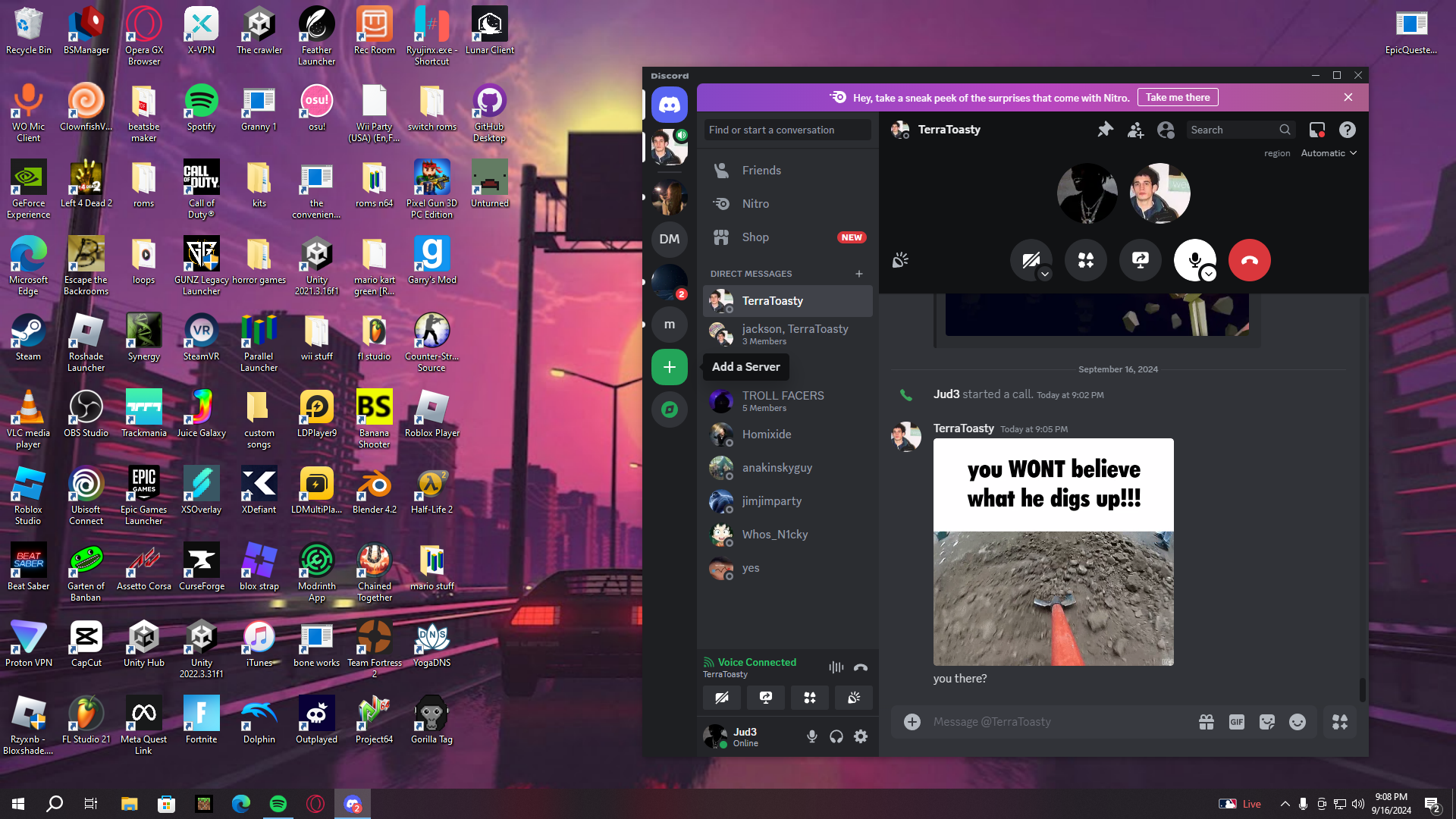This screenshot has width=1456, height=819.
Task: Open Discord home direct messages icon
Action: (669, 105)
